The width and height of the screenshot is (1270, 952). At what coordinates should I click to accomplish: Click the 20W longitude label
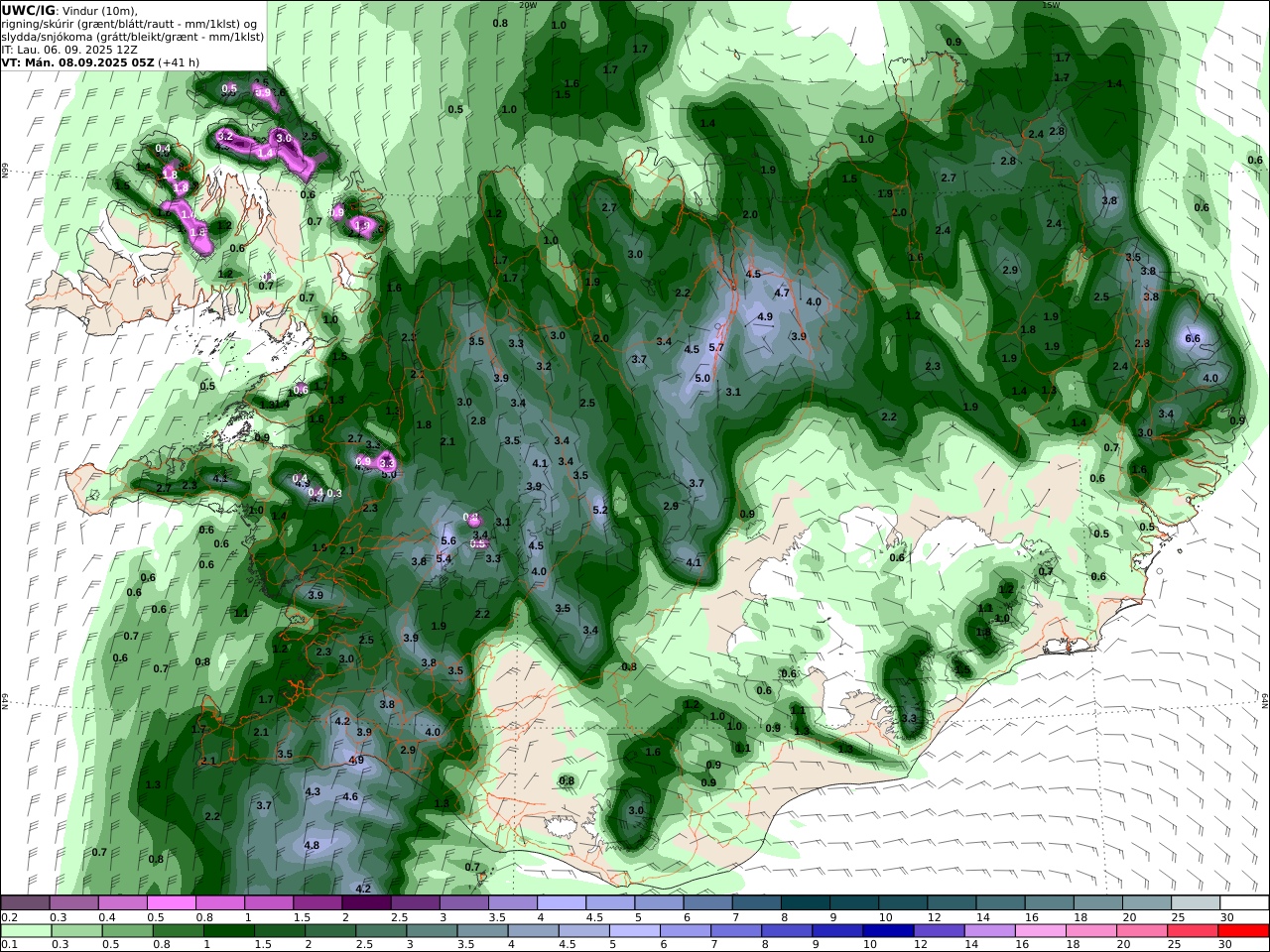coord(528,5)
